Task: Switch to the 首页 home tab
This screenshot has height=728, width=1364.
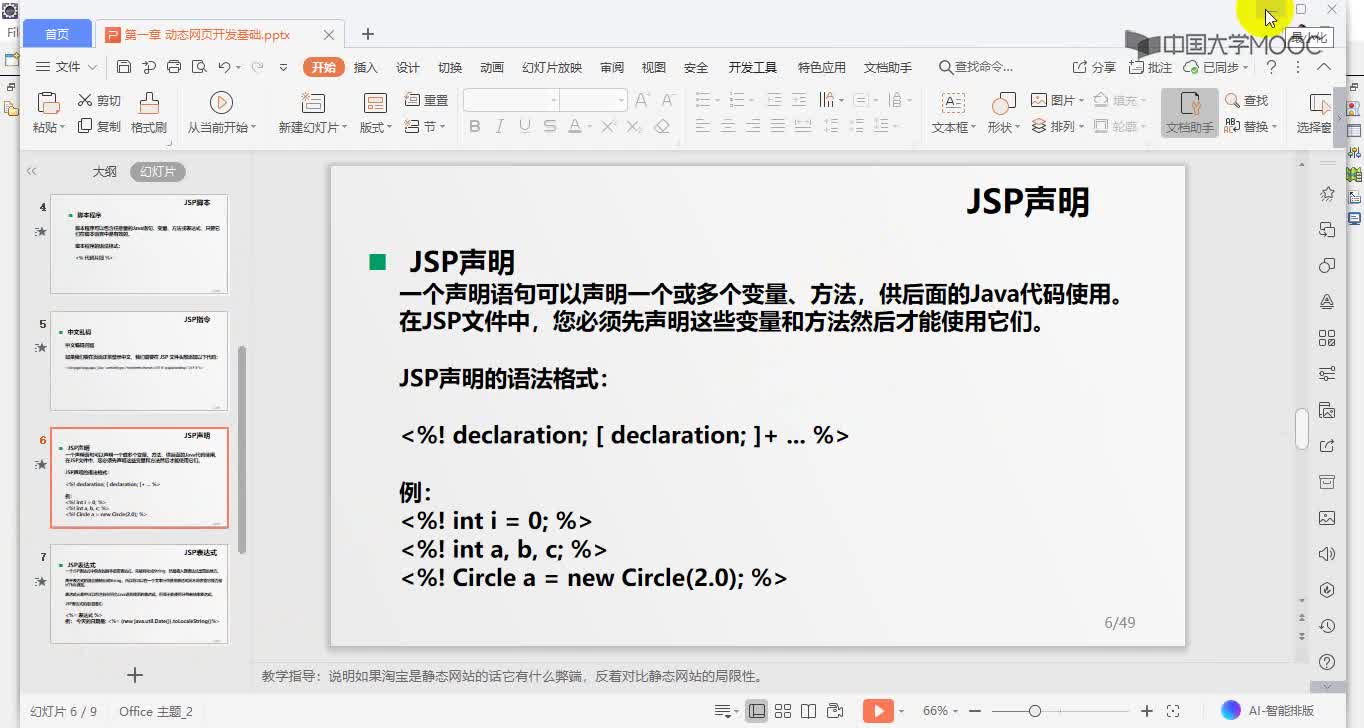Action: [x=57, y=34]
